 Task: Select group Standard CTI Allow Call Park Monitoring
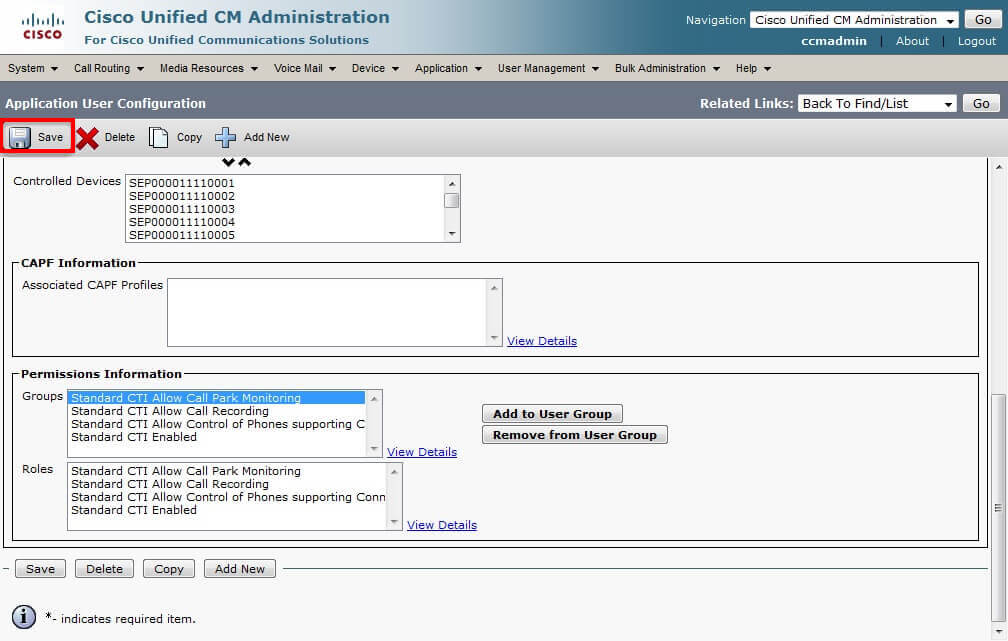coord(217,398)
